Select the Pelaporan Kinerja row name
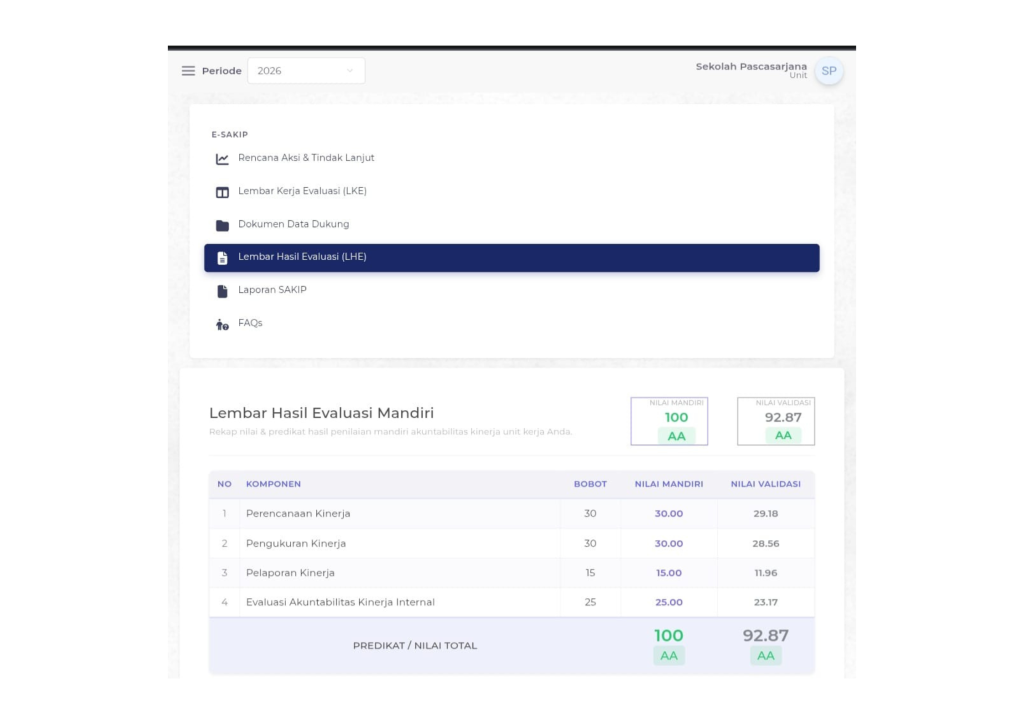 pos(290,573)
